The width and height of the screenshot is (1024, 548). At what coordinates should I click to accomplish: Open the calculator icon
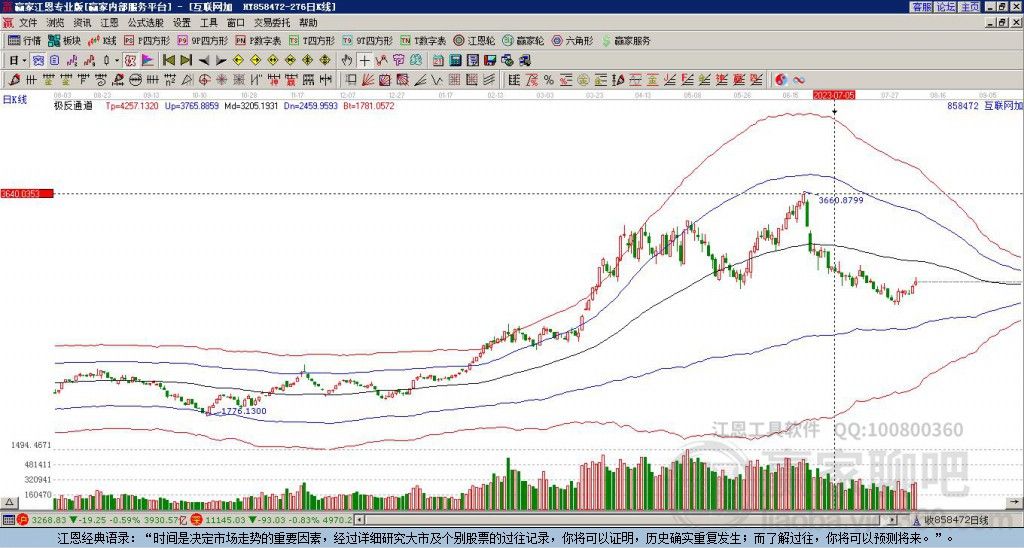tap(455, 60)
